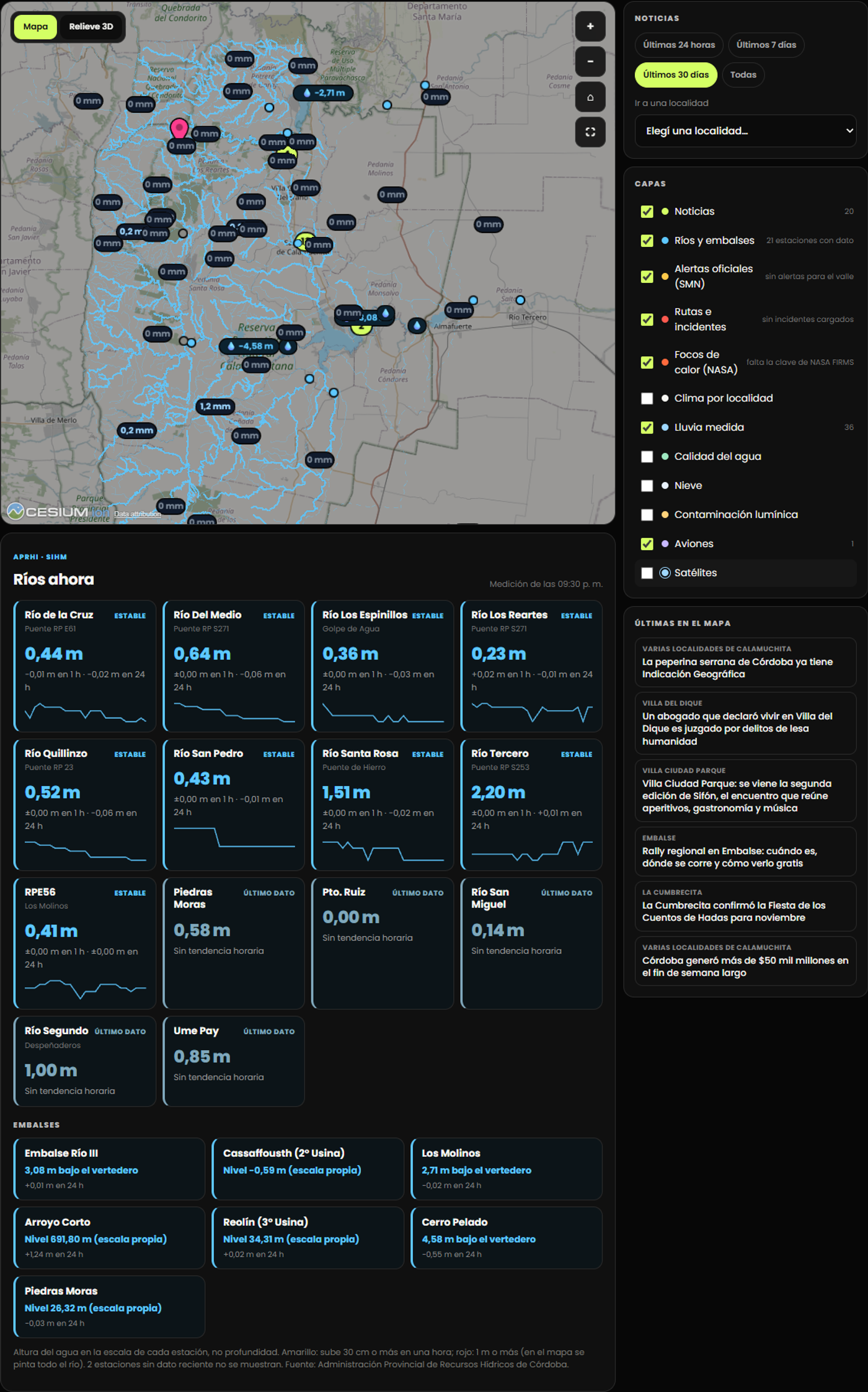
Task: Open the -2,71 m reservoir marker
Action: 324,93
